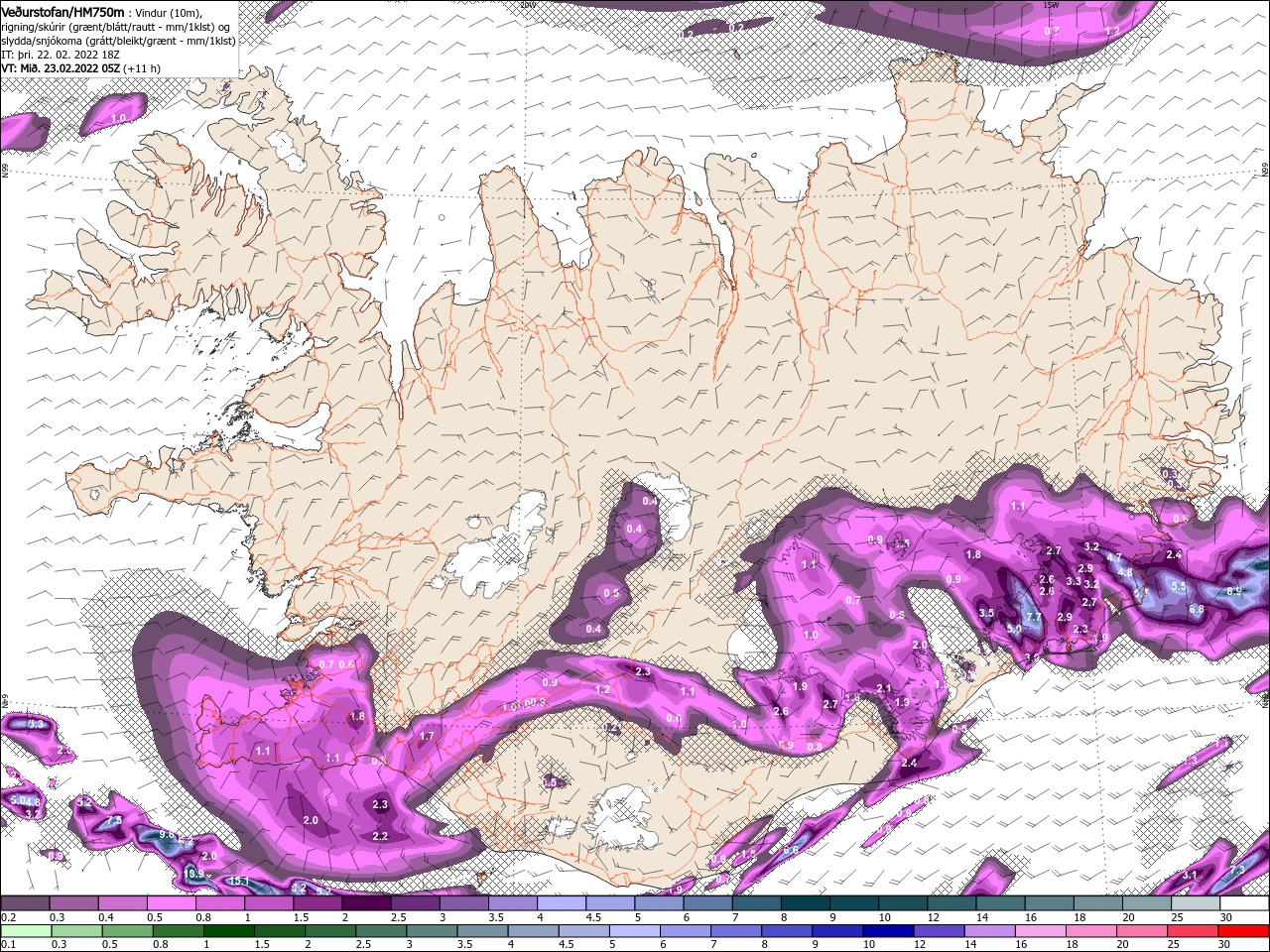This screenshot has height=952, width=1270.
Task: Select the valid time 'VT: Mið. 23.02.2022 05Z'
Action: coord(61,68)
